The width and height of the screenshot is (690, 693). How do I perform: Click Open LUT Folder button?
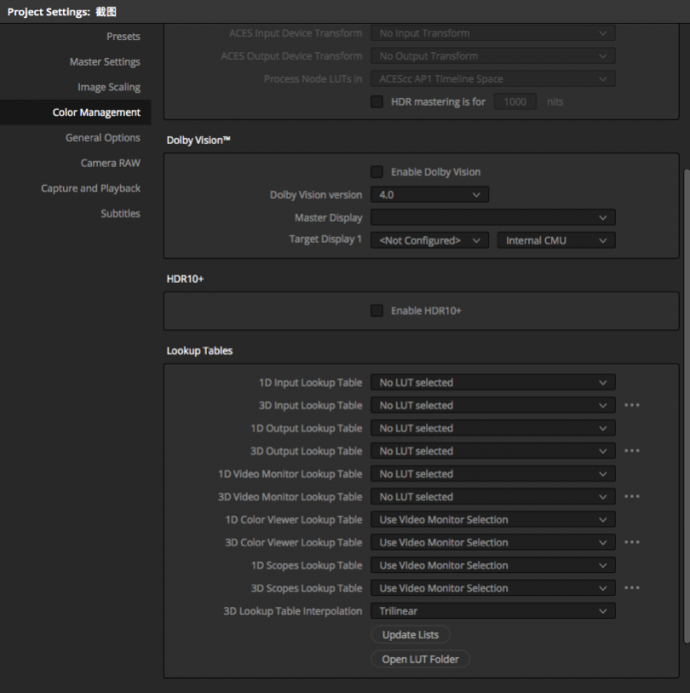click(420, 659)
